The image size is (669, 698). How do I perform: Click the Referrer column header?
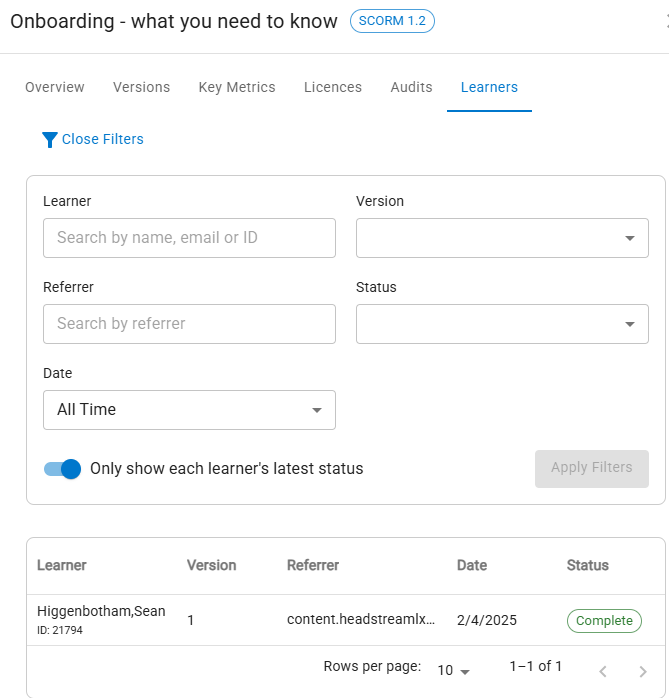tap(313, 565)
